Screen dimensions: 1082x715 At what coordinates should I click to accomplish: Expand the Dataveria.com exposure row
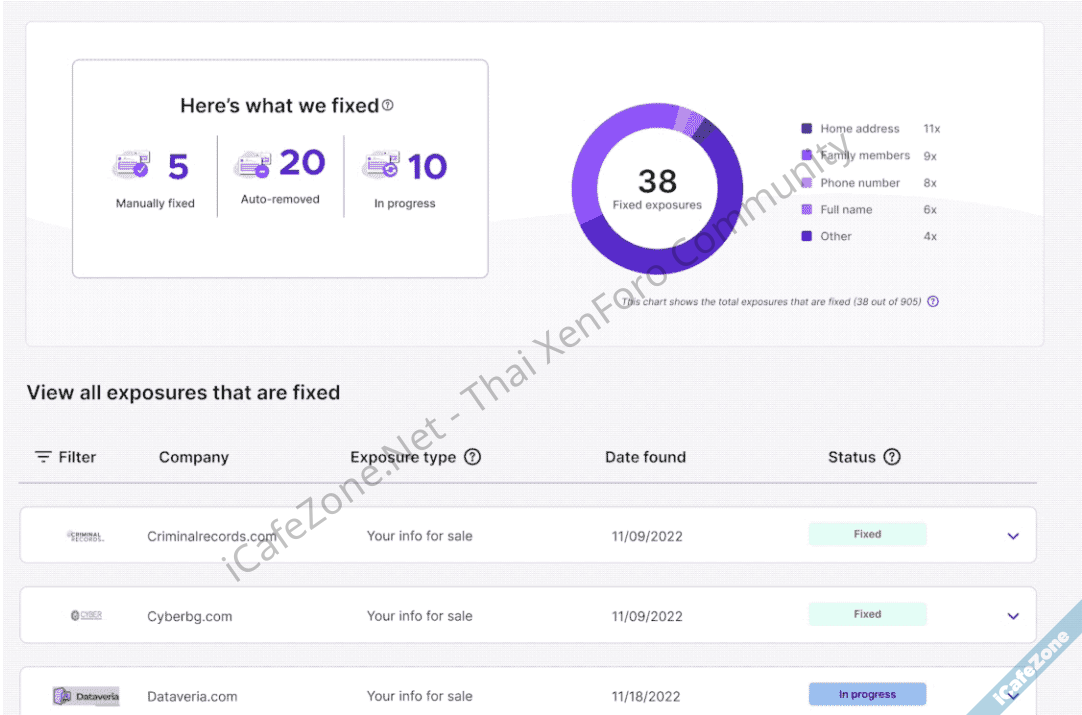pos(1013,694)
